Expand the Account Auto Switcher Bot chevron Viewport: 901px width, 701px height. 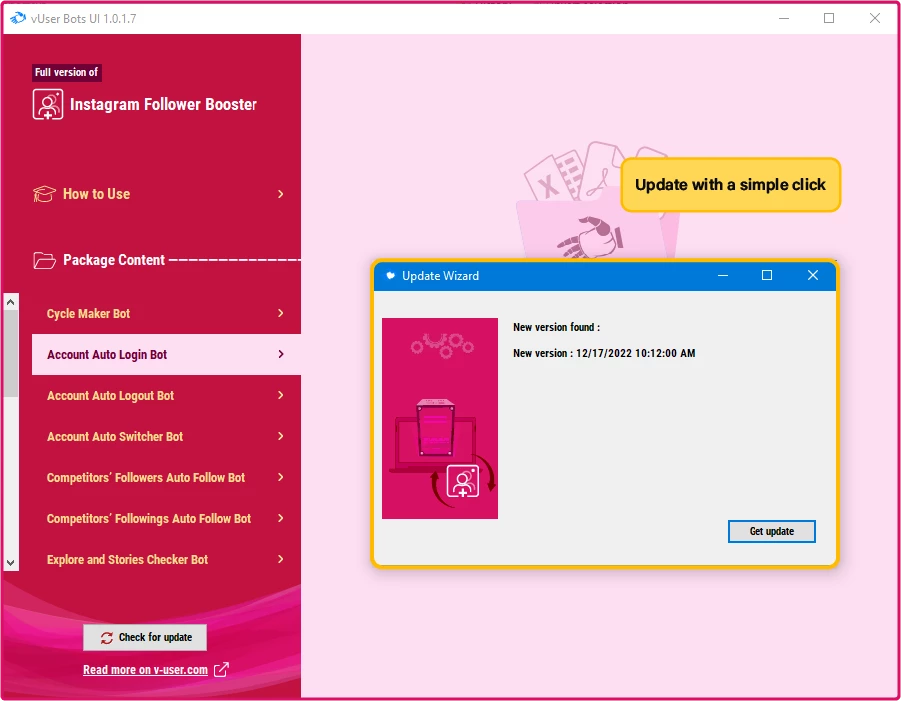pyautogui.click(x=280, y=436)
